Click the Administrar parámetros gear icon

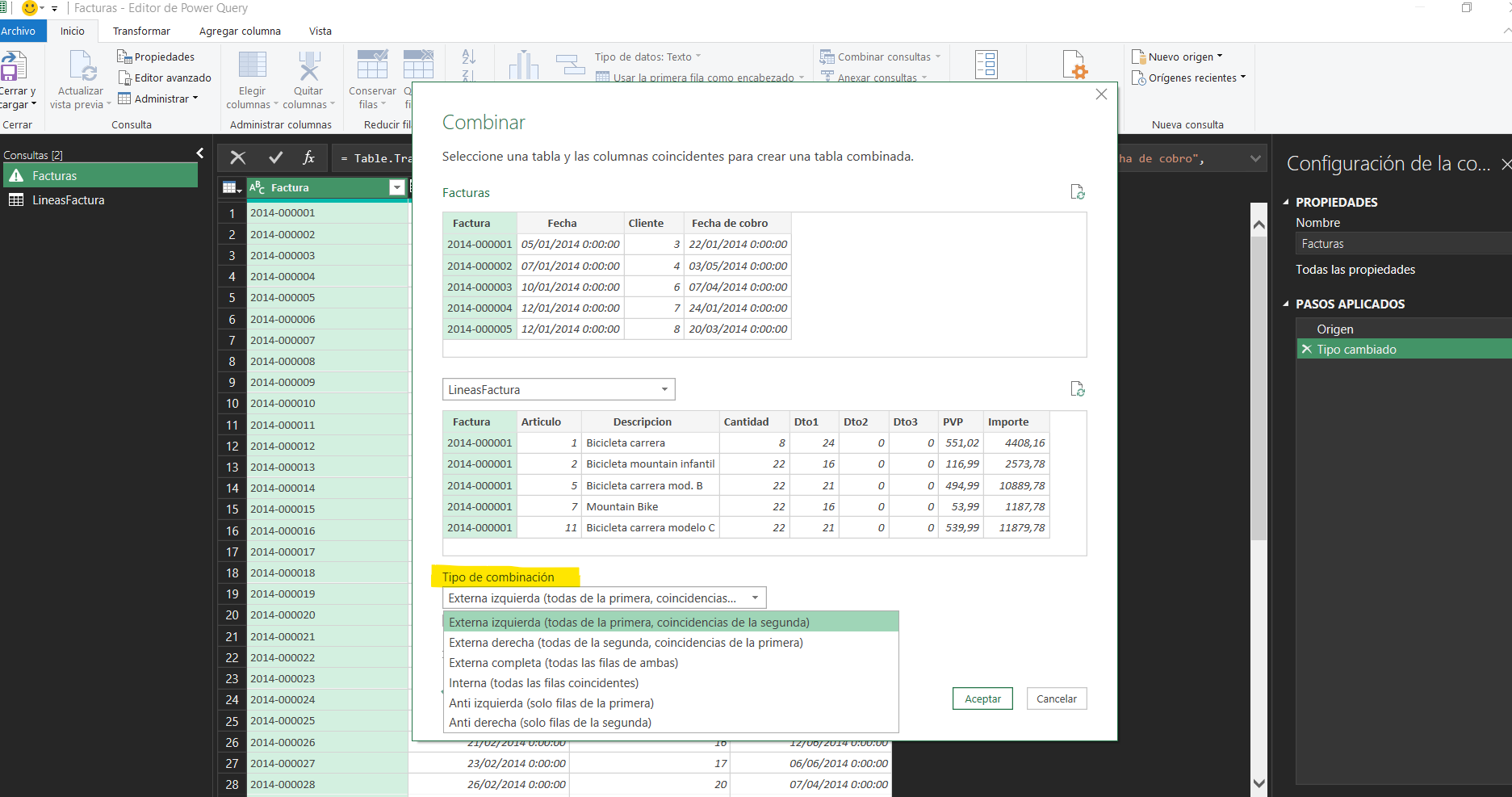point(1074,65)
